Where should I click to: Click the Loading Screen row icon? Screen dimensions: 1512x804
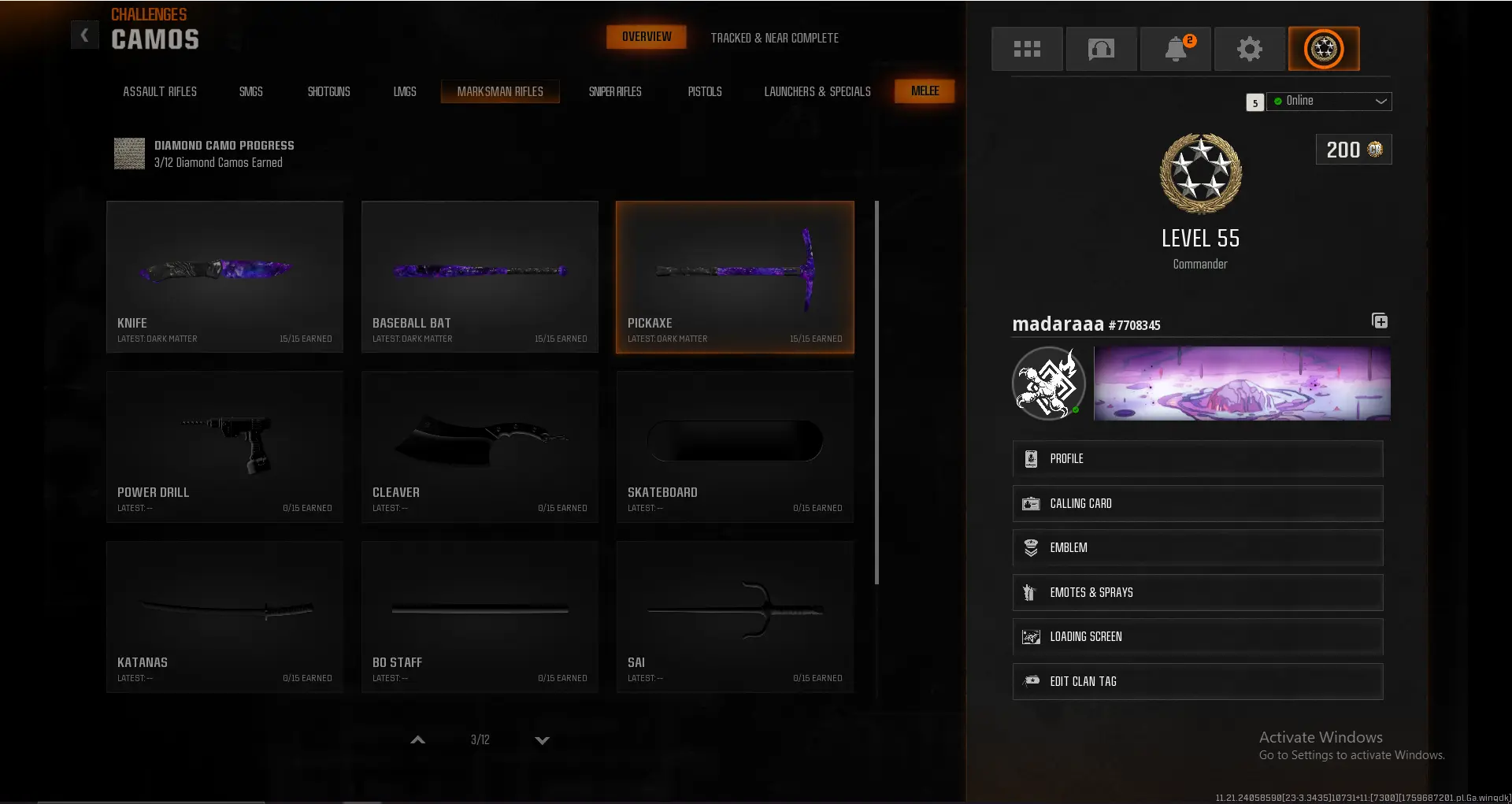point(1031,637)
